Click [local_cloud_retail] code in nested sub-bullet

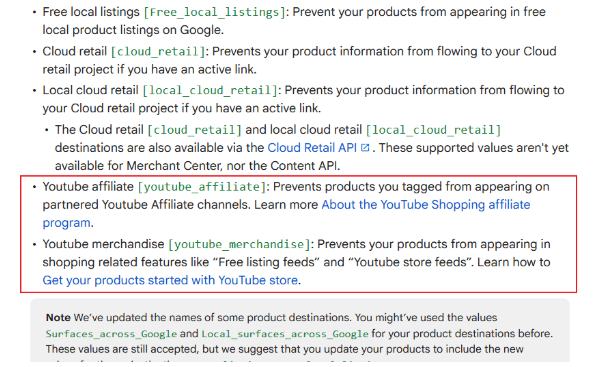[433, 130]
